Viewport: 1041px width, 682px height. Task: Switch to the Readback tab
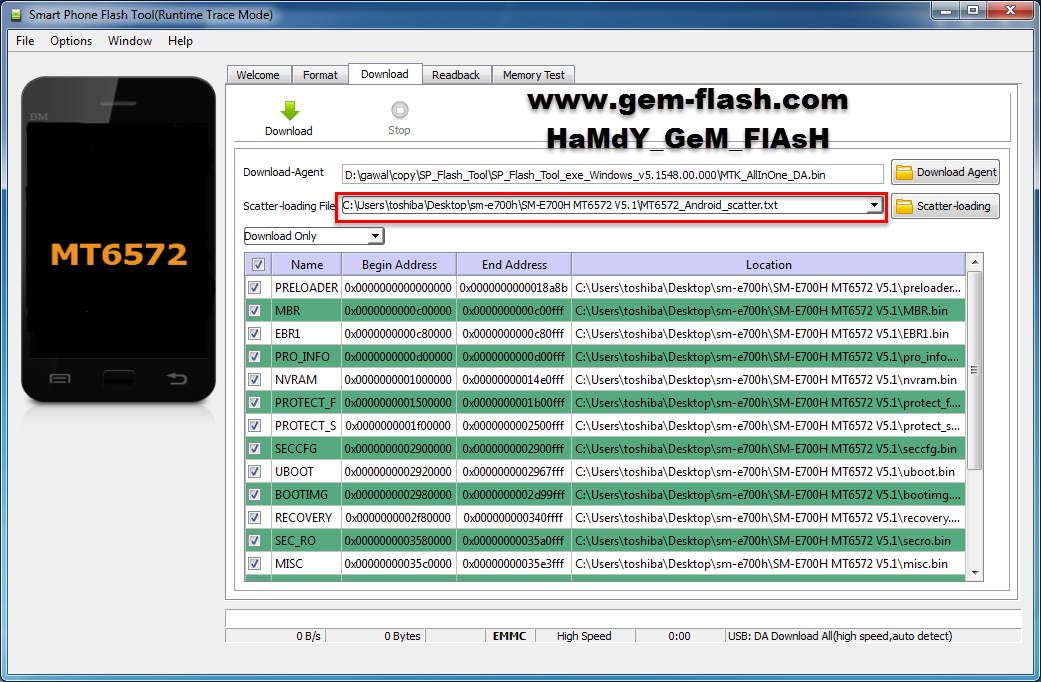tap(456, 75)
